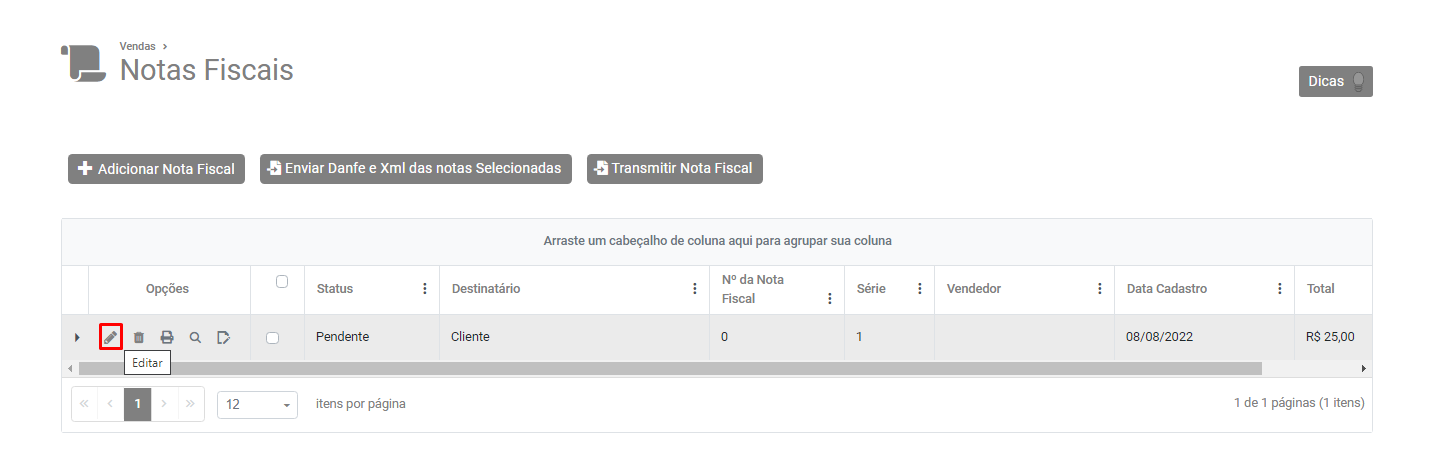Click the note document icon in row

tap(223, 338)
